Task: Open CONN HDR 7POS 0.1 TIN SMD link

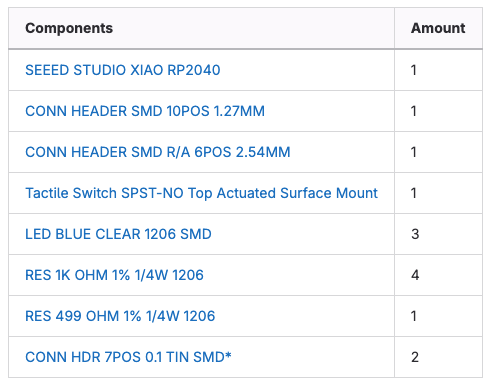Action: (128, 357)
